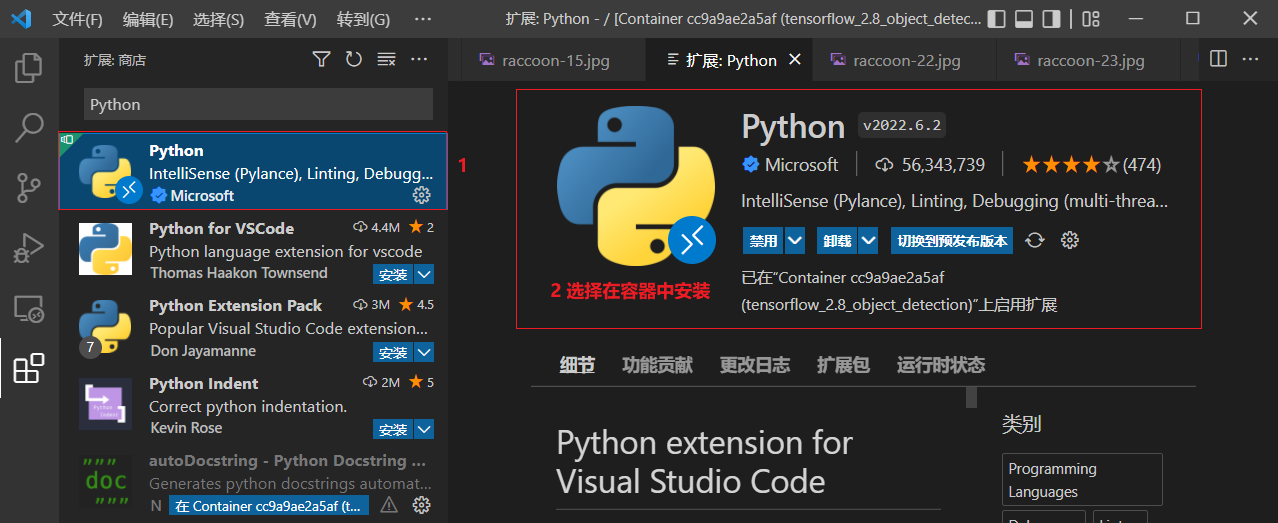Open install dropdown for Python for VSCode
The image size is (1278, 523).
click(x=424, y=274)
